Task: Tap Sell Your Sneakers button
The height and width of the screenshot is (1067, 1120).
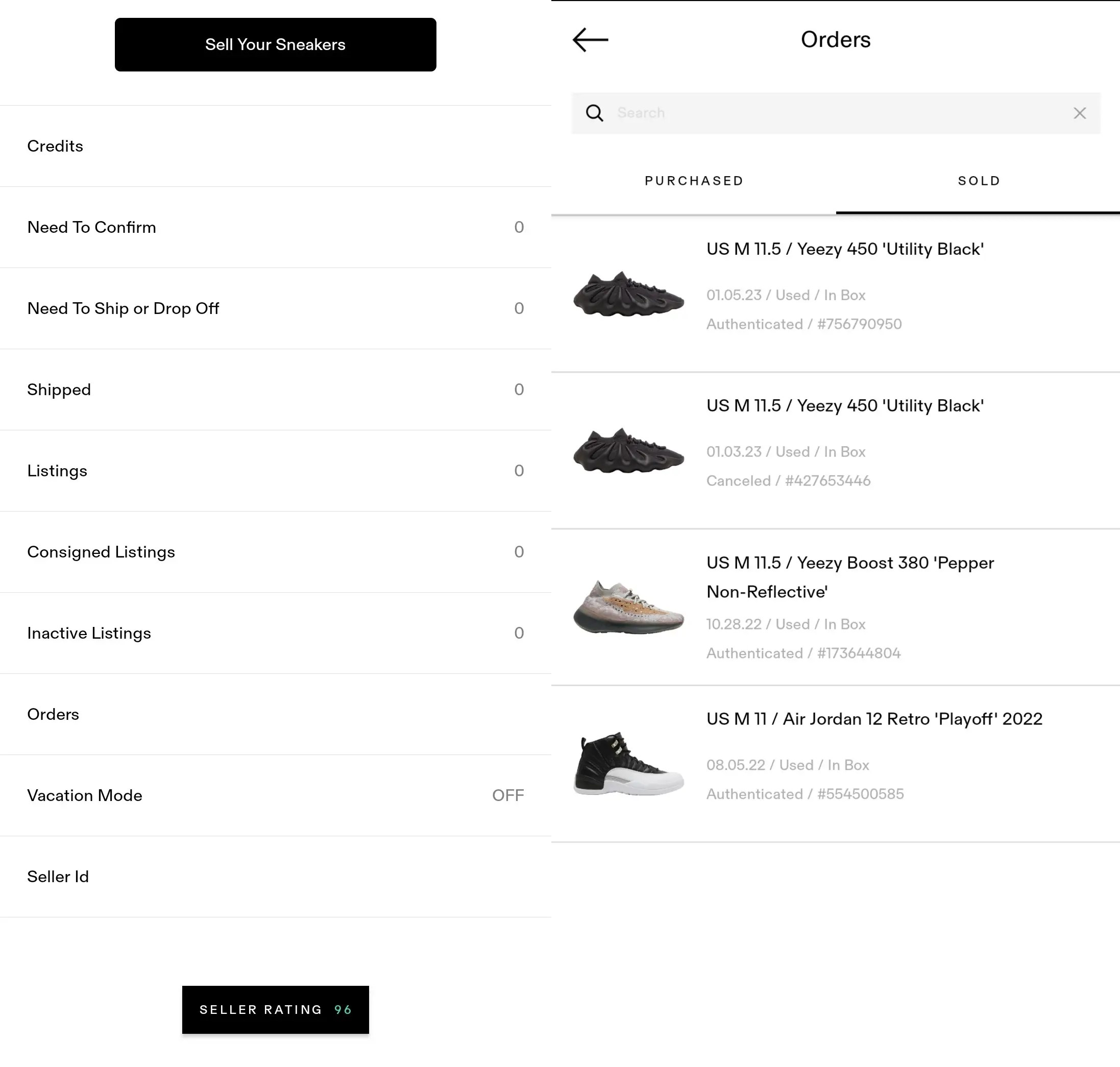Action: [275, 44]
